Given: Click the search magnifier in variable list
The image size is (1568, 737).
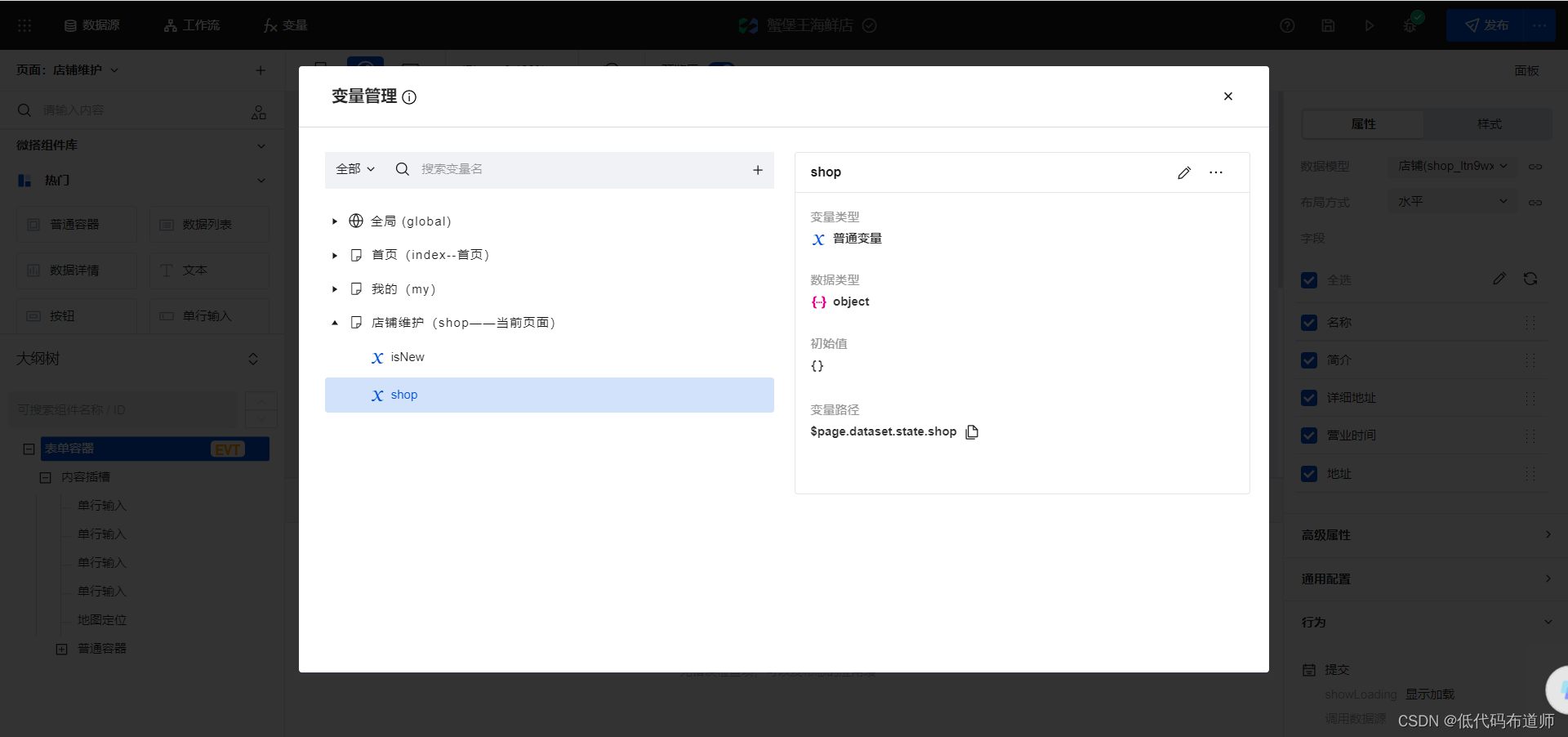Looking at the screenshot, I should point(402,169).
